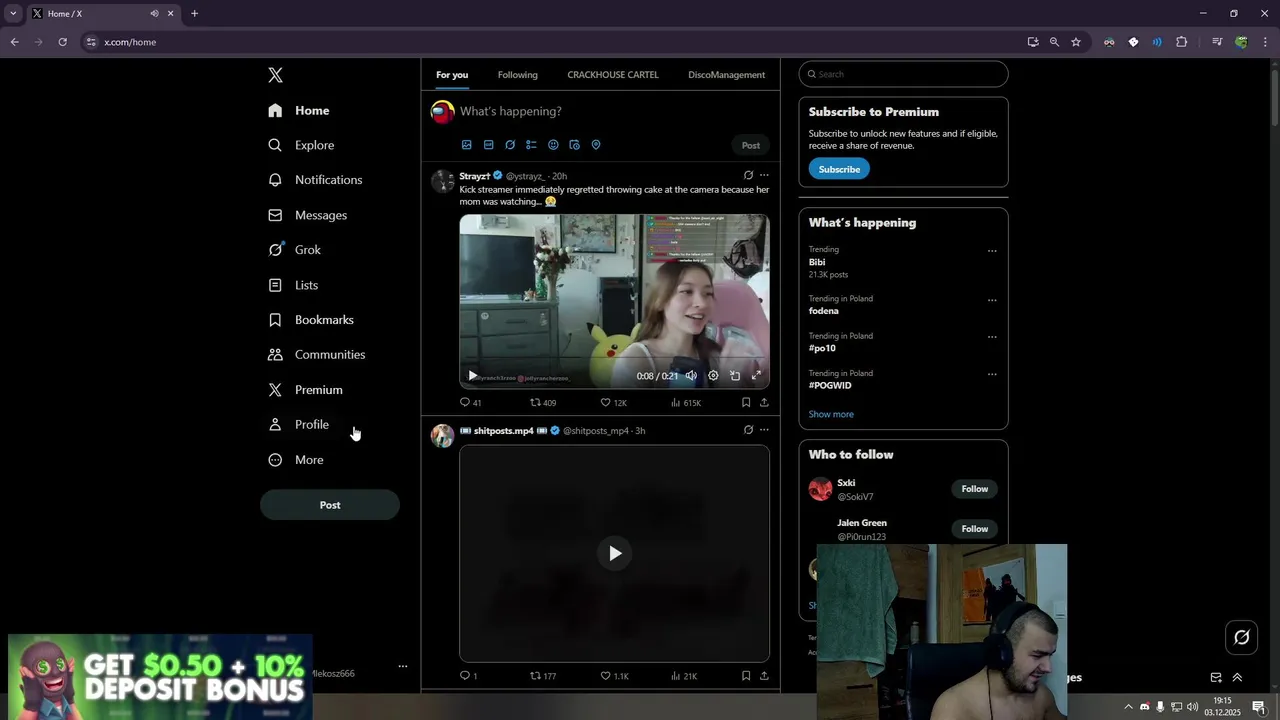Screen dimensions: 1280x720
Task: Open Grok image tool in composer
Action: [x=510, y=145]
